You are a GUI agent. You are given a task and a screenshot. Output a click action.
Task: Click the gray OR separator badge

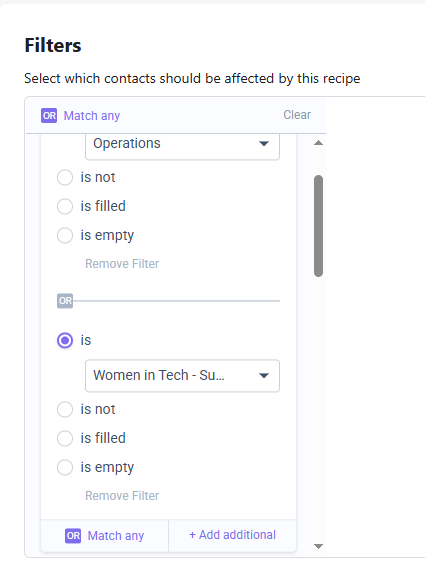tap(65, 301)
